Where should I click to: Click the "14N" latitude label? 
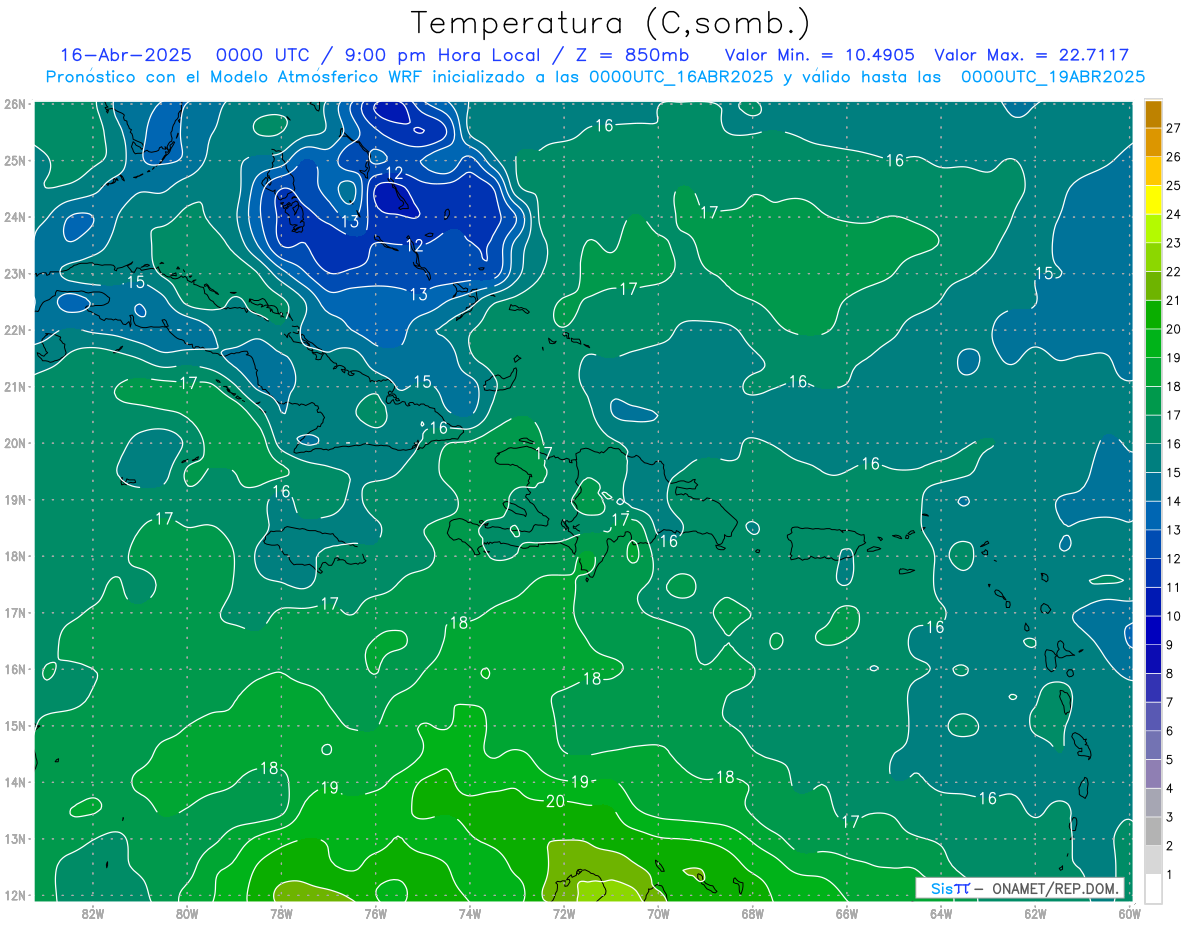(15, 782)
